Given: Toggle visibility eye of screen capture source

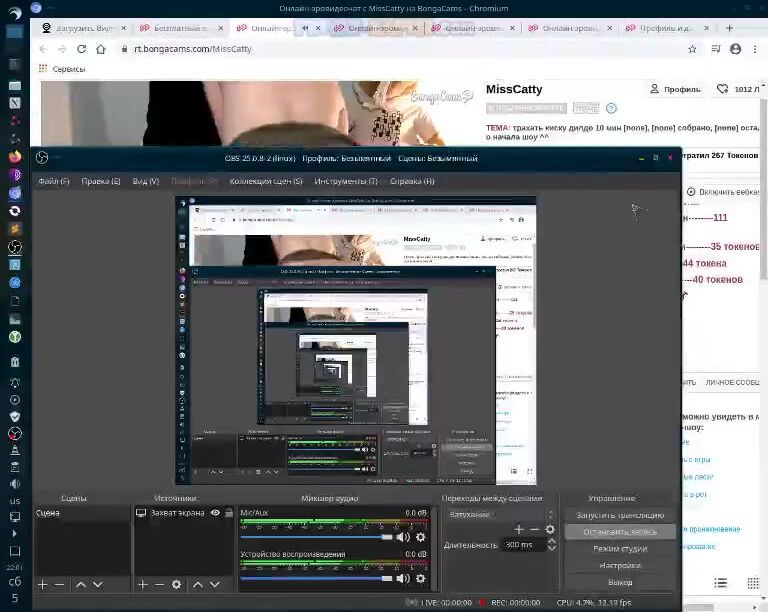Looking at the screenshot, I should [x=215, y=513].
